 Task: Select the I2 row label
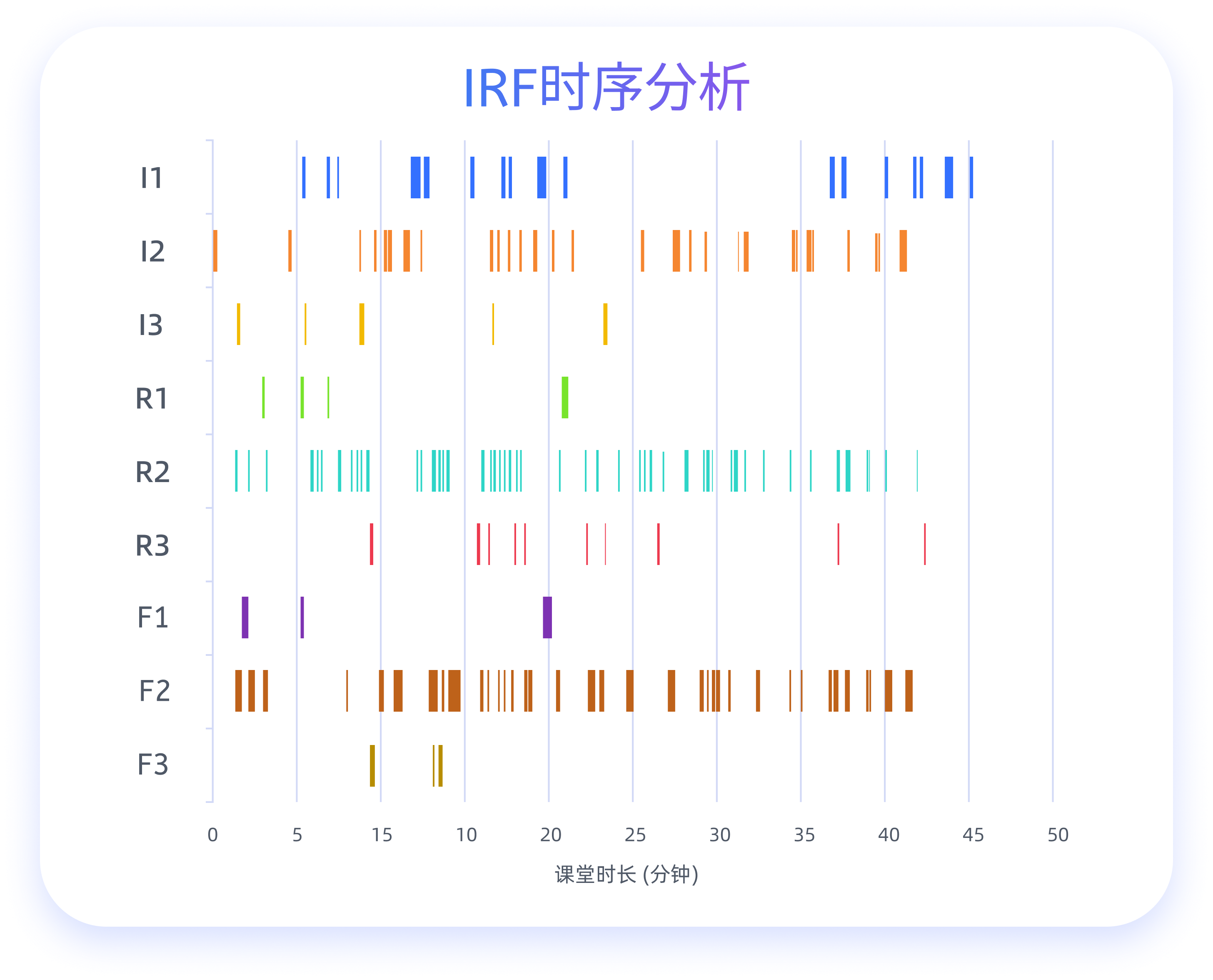point(152,251)
